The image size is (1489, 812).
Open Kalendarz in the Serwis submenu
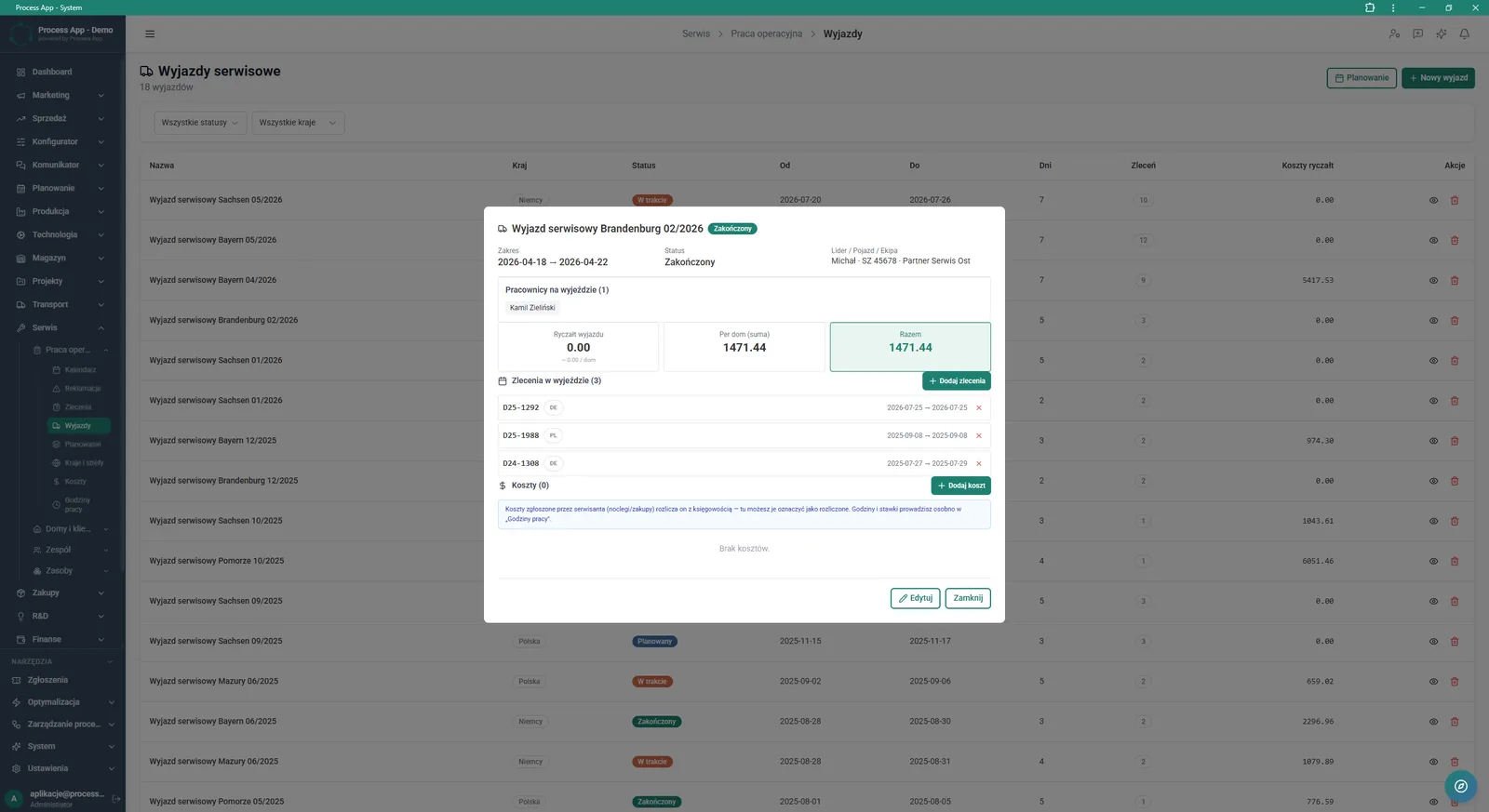79,370
